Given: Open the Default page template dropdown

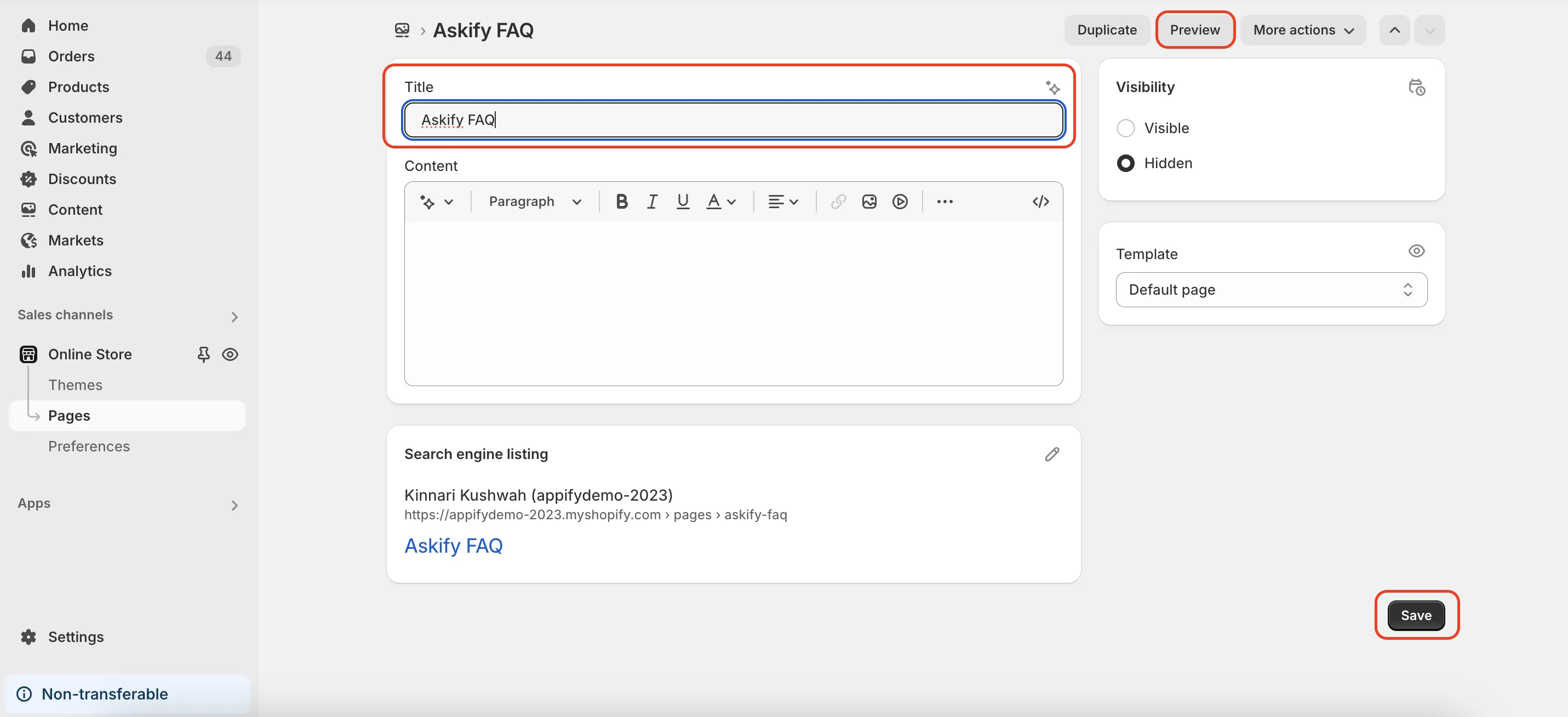Looking at the screenshot, I should (x=1271, y=290).
